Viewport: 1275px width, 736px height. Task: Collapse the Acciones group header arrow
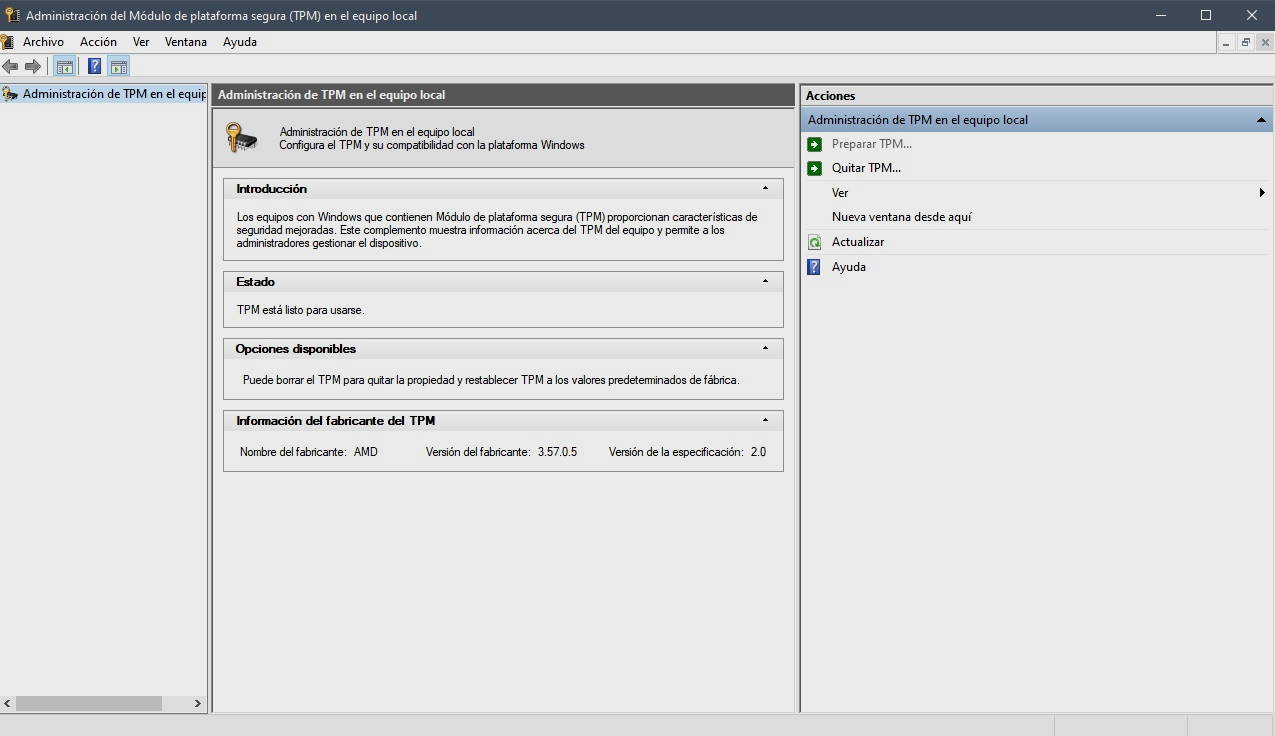pyautogui.click(x=1261, y=120)
